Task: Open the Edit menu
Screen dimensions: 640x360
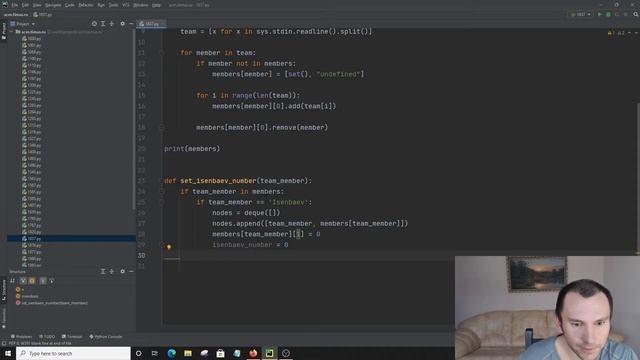Action: click(x=25, y=5)
